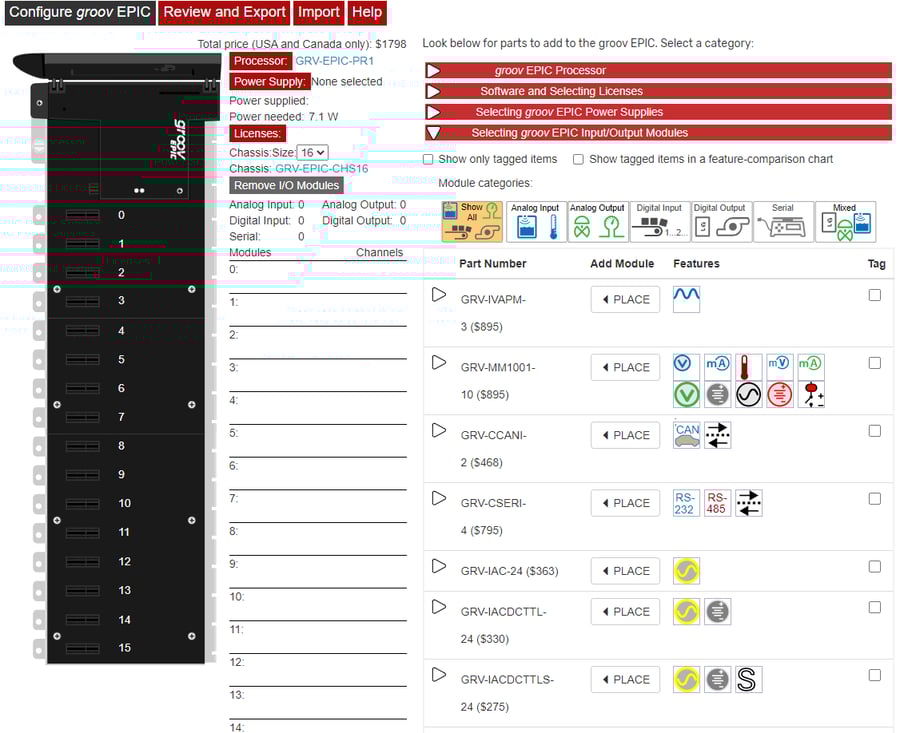Viewport: 900px width, 733px height.
Task: Click the waveform feature icon for GRV-IVAPM
Action: (686, 298)
